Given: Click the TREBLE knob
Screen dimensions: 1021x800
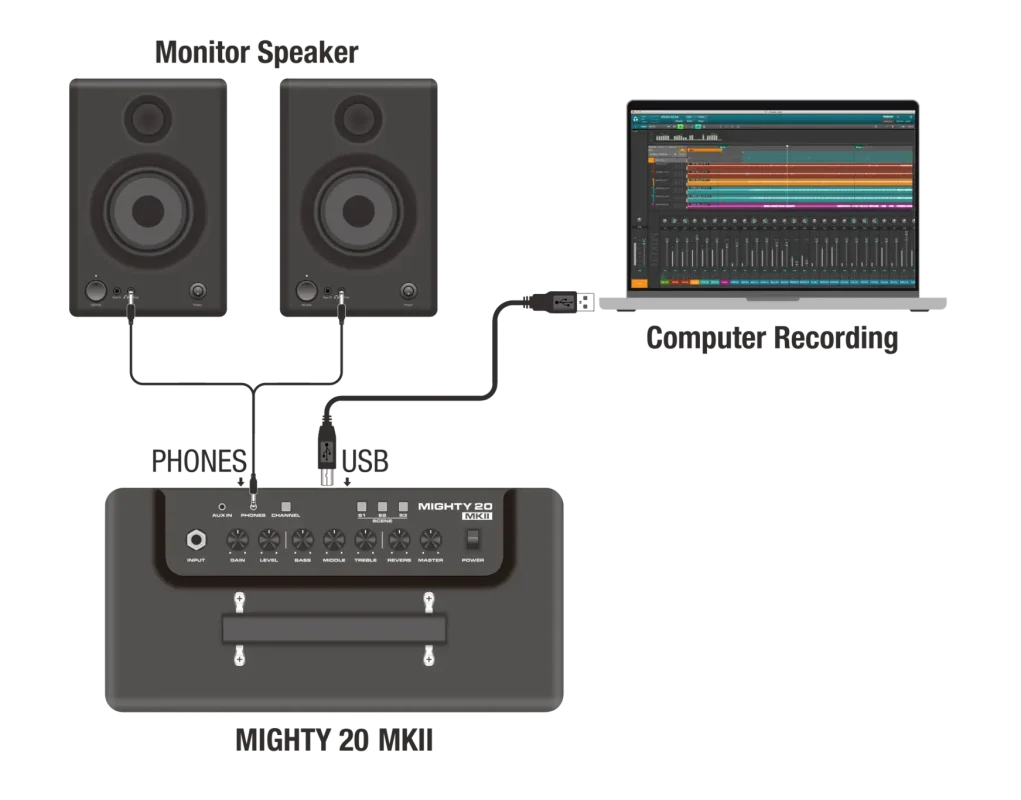Looking at the screenshot, I should tap(365, 540).
